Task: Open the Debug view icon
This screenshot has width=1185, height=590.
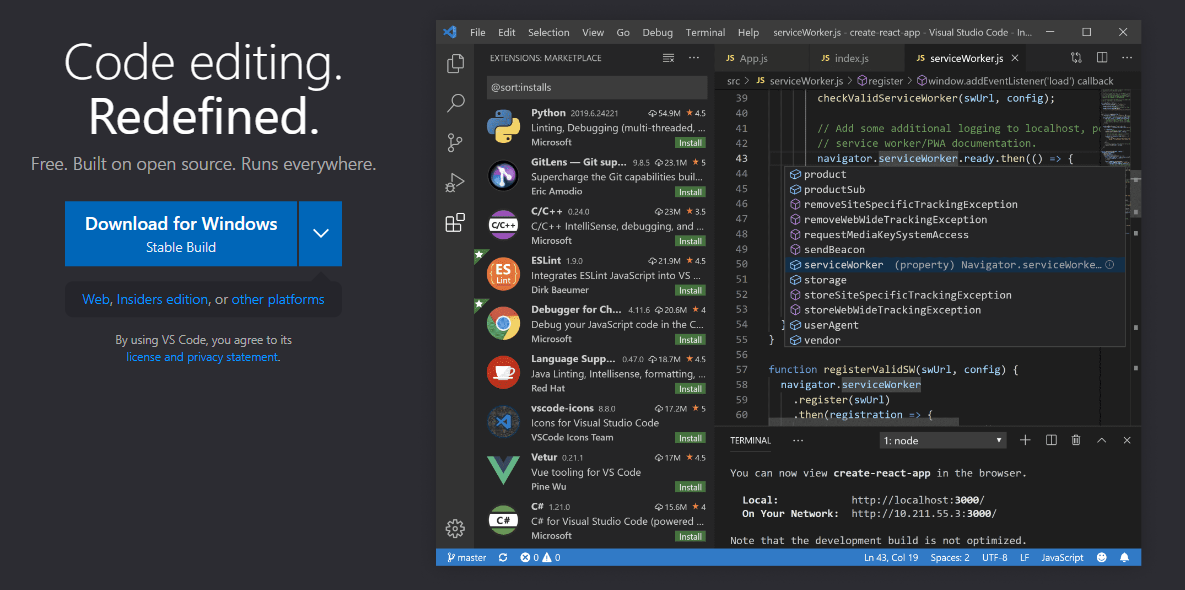Action: 456,182
